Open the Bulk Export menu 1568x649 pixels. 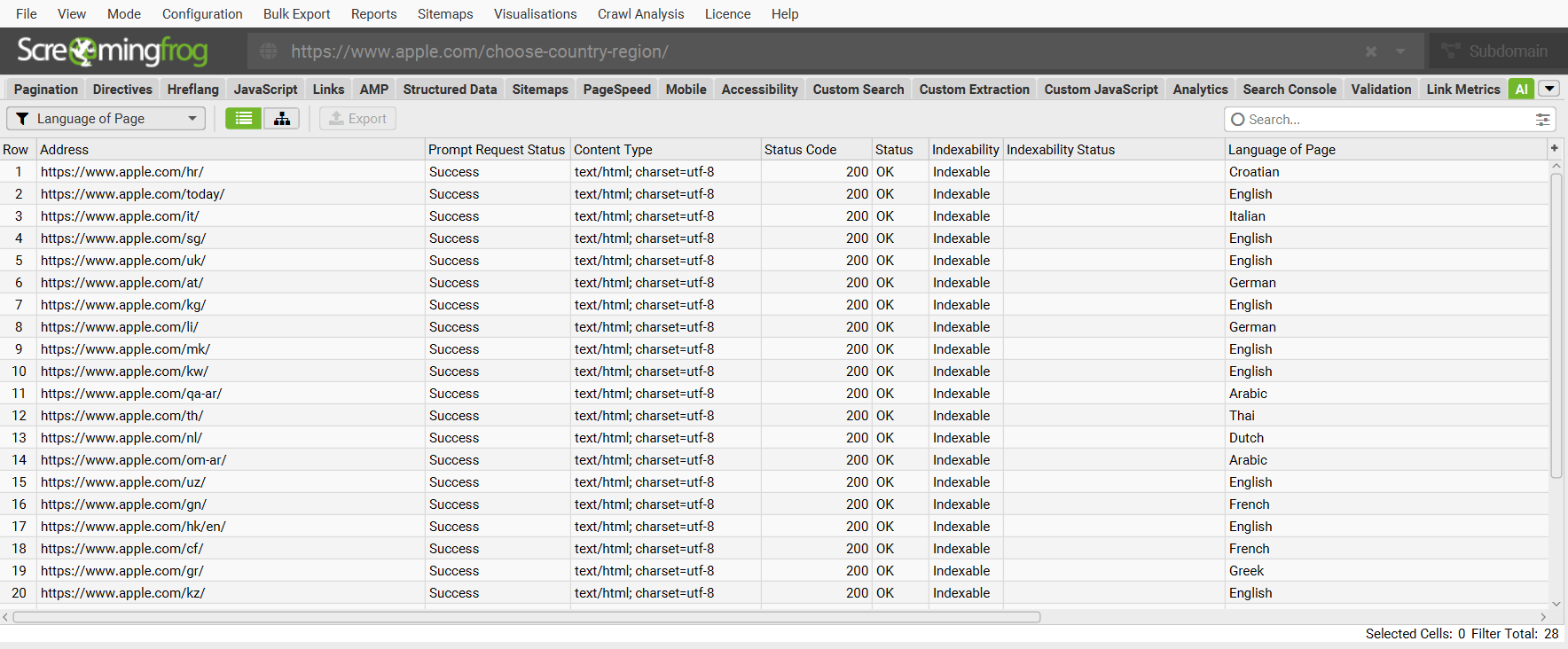[x=297, y=14]
